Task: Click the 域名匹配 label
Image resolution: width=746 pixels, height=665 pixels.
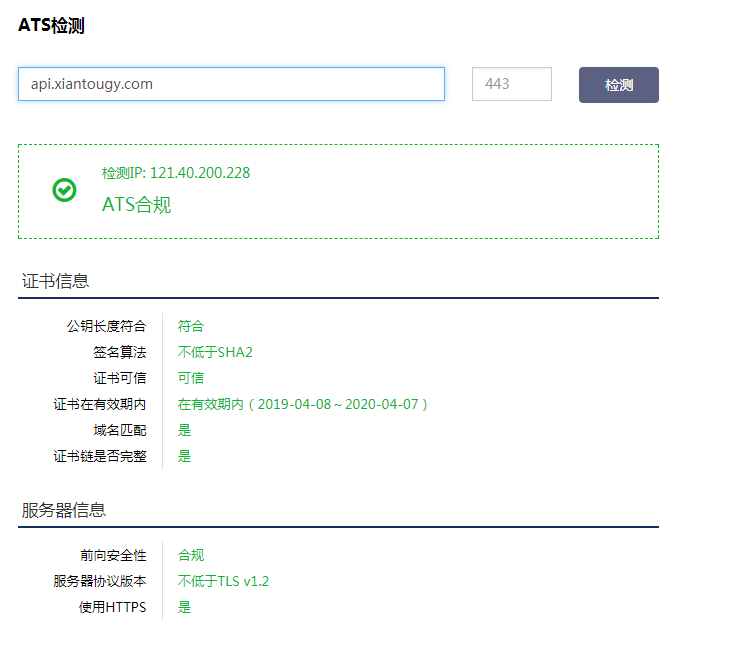Action: 119,430
